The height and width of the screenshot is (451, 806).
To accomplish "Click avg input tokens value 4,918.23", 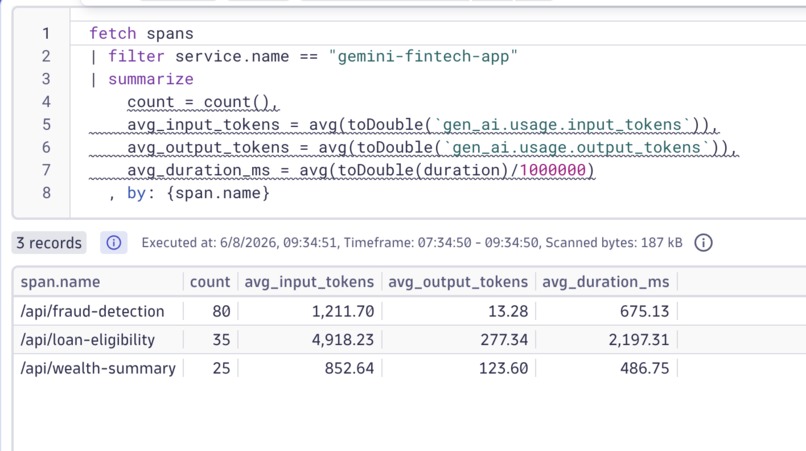I will click(x=343, y=340).
